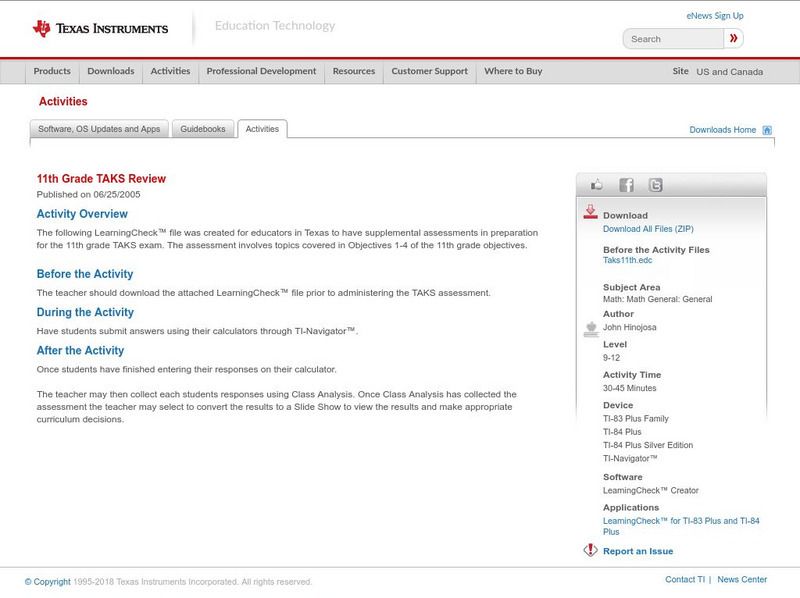Viewport: 800px width, 598px height.
Task: Click the Math: Math General subject text
Action: click(658, 300)
